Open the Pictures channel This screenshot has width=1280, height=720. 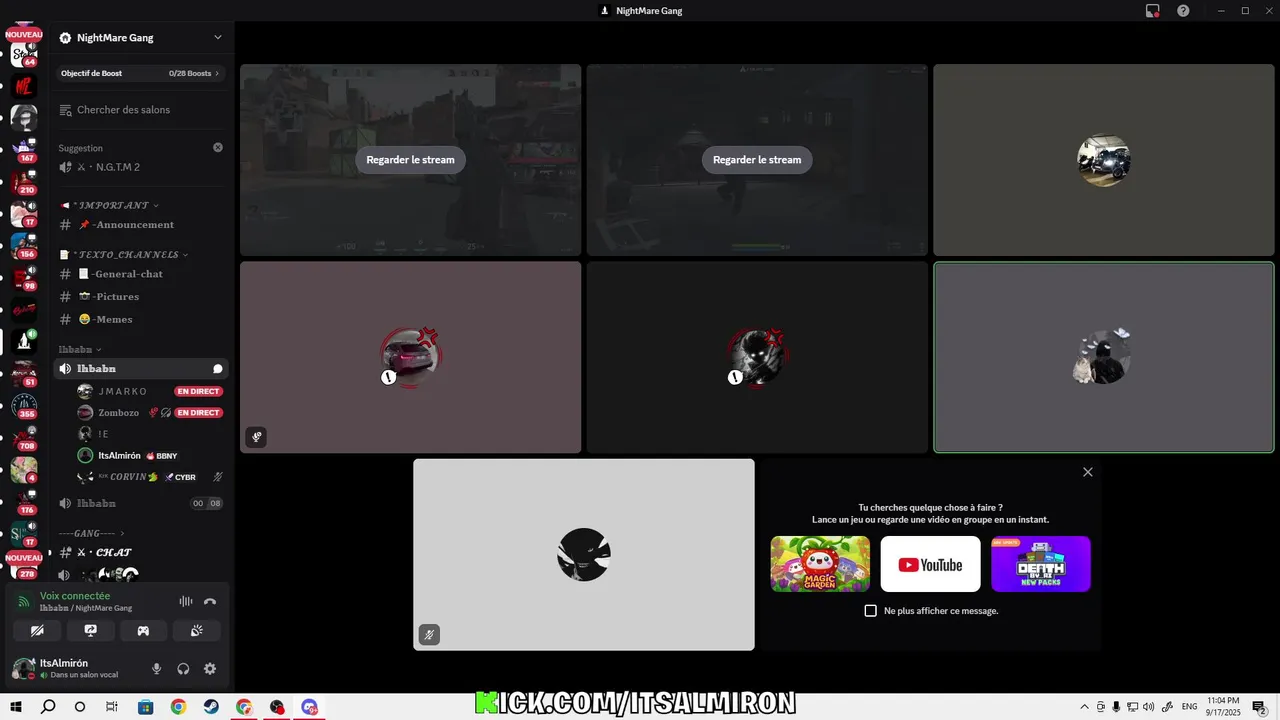141,297
